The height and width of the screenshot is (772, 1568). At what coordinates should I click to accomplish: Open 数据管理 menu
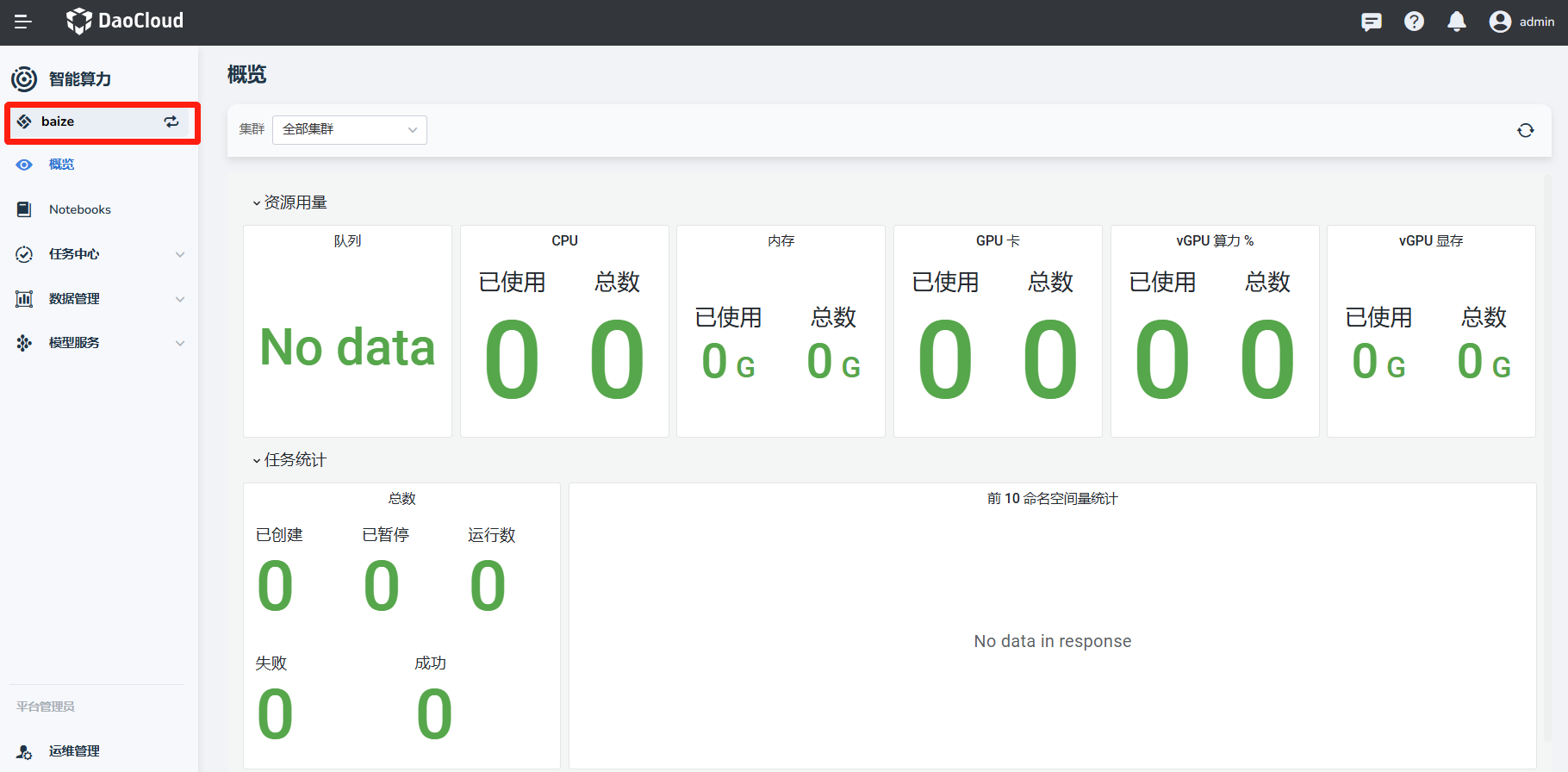tap(74, 299)
